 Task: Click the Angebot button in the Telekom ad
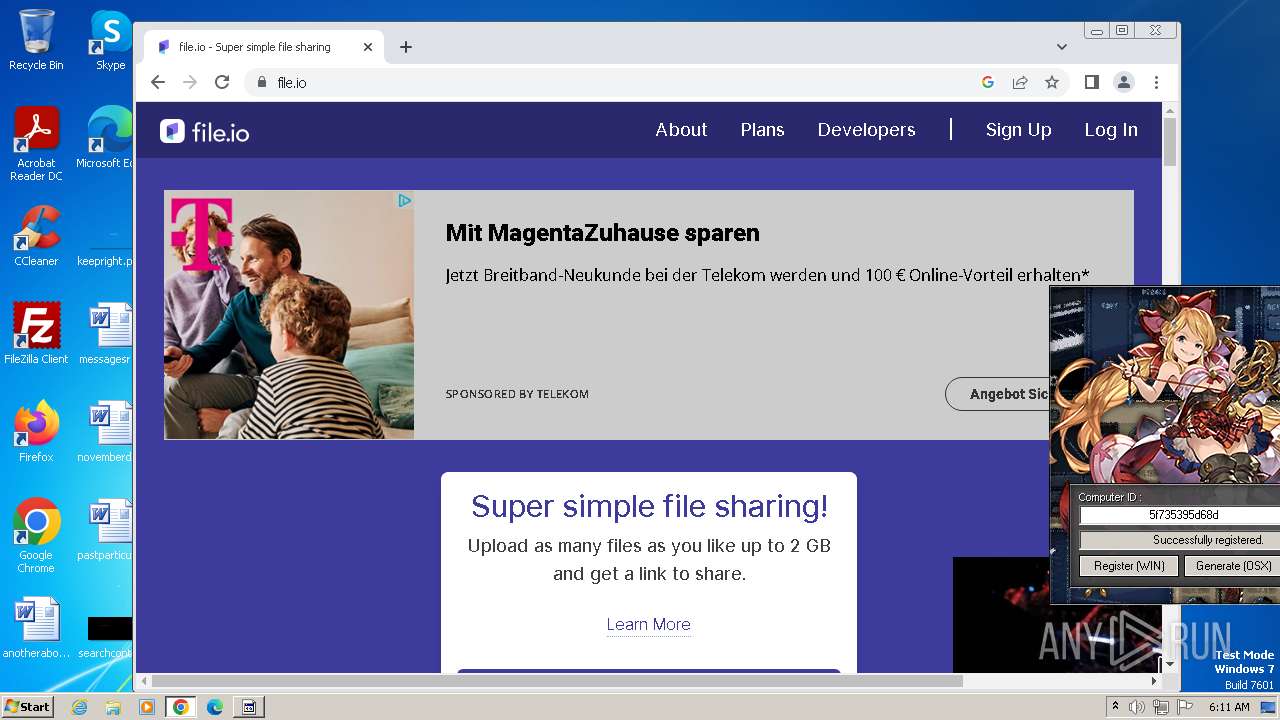(998, 394)
